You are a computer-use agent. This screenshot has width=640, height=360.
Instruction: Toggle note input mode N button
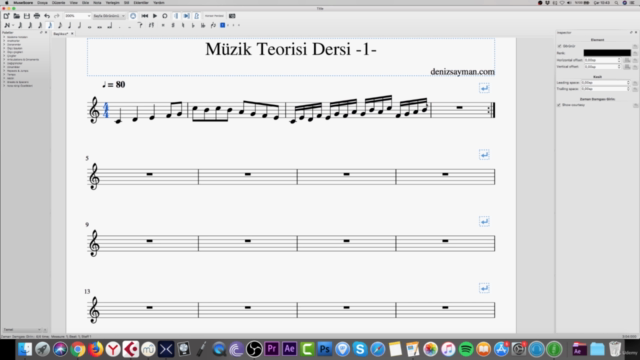coord(7,25)
